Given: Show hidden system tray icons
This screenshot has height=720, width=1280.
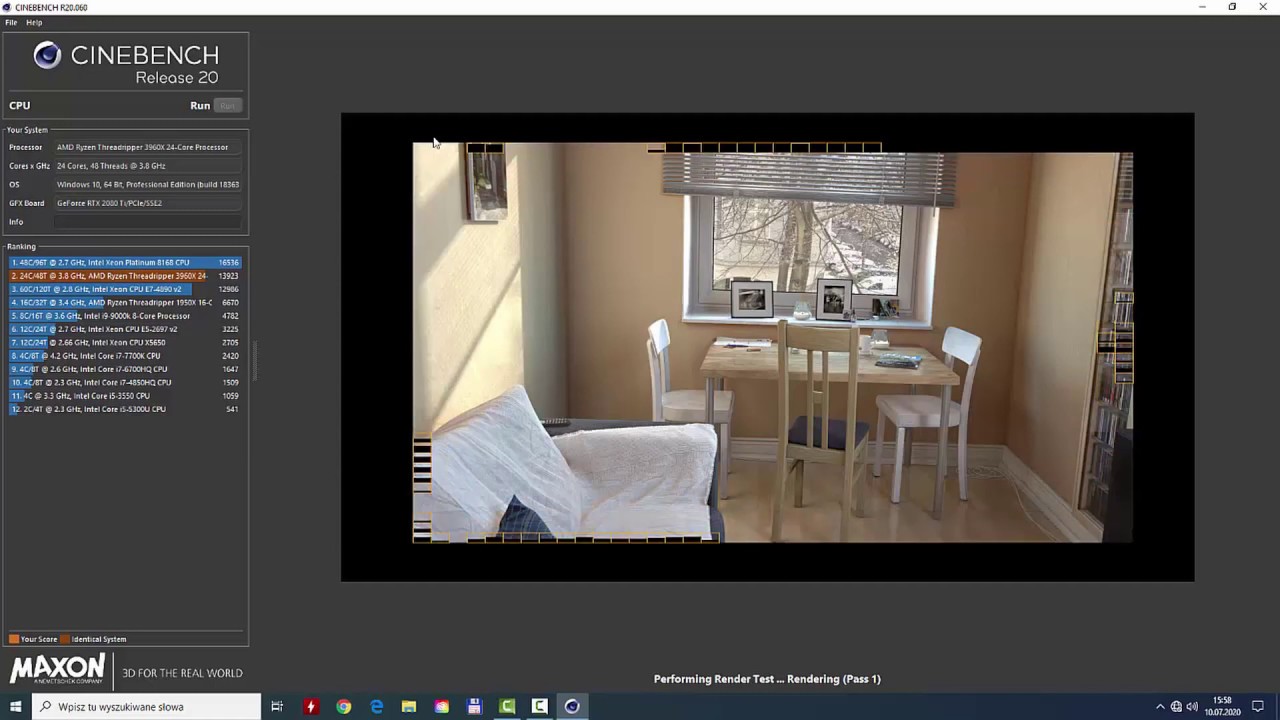Looking at the screenshot, I should [x=1160, y=706].
